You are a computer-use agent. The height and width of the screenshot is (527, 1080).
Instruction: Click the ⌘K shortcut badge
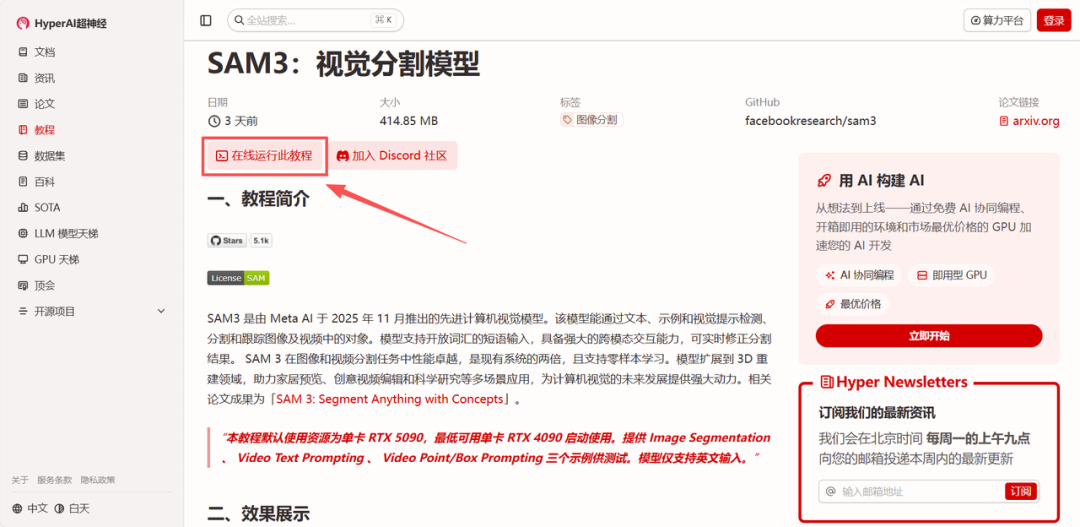(x=384, y=21)
